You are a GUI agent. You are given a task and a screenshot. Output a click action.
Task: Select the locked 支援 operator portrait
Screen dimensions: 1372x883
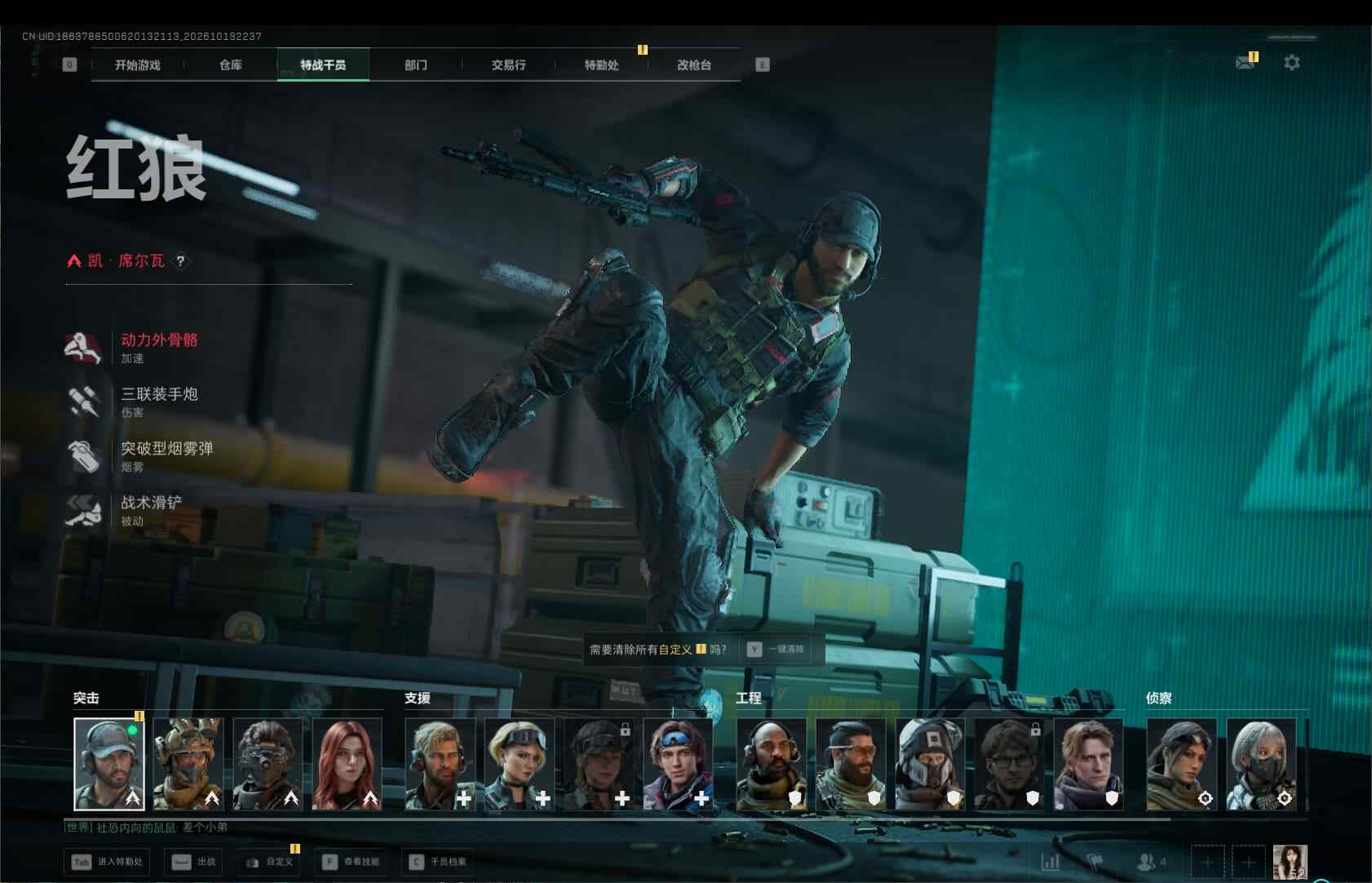[x=600, y=765]
